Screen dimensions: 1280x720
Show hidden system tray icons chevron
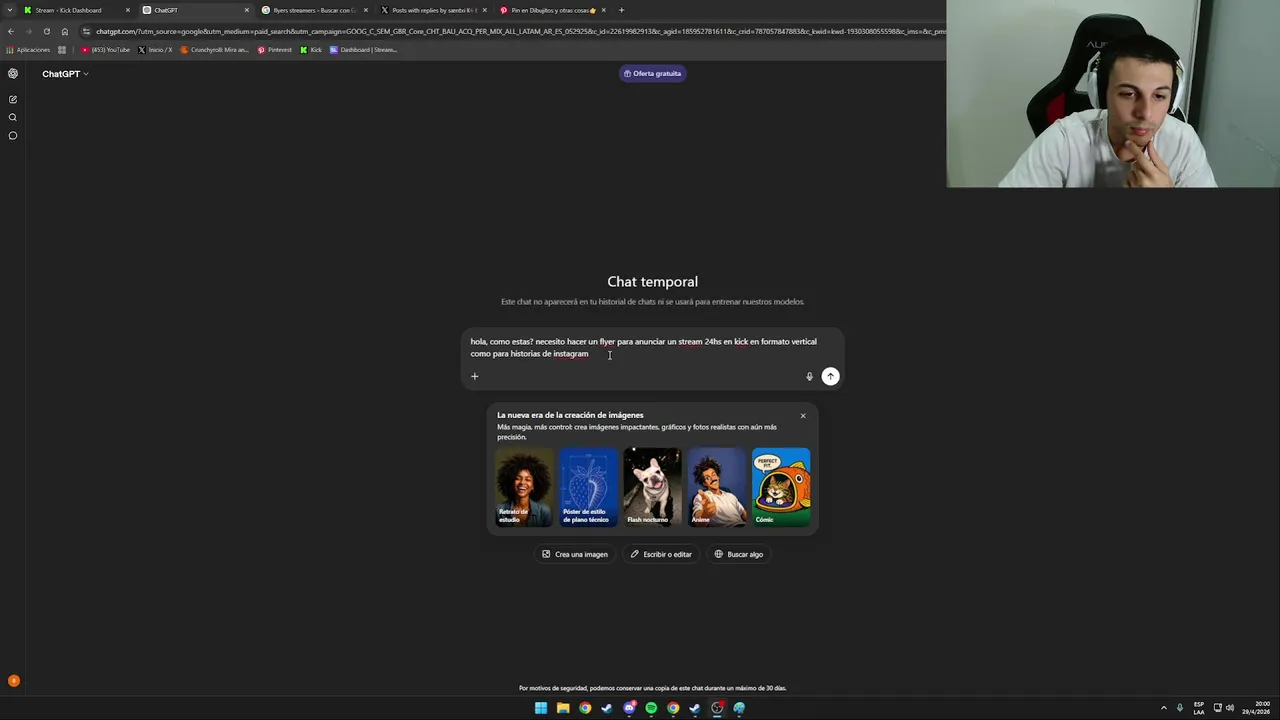coord(1163,708)
